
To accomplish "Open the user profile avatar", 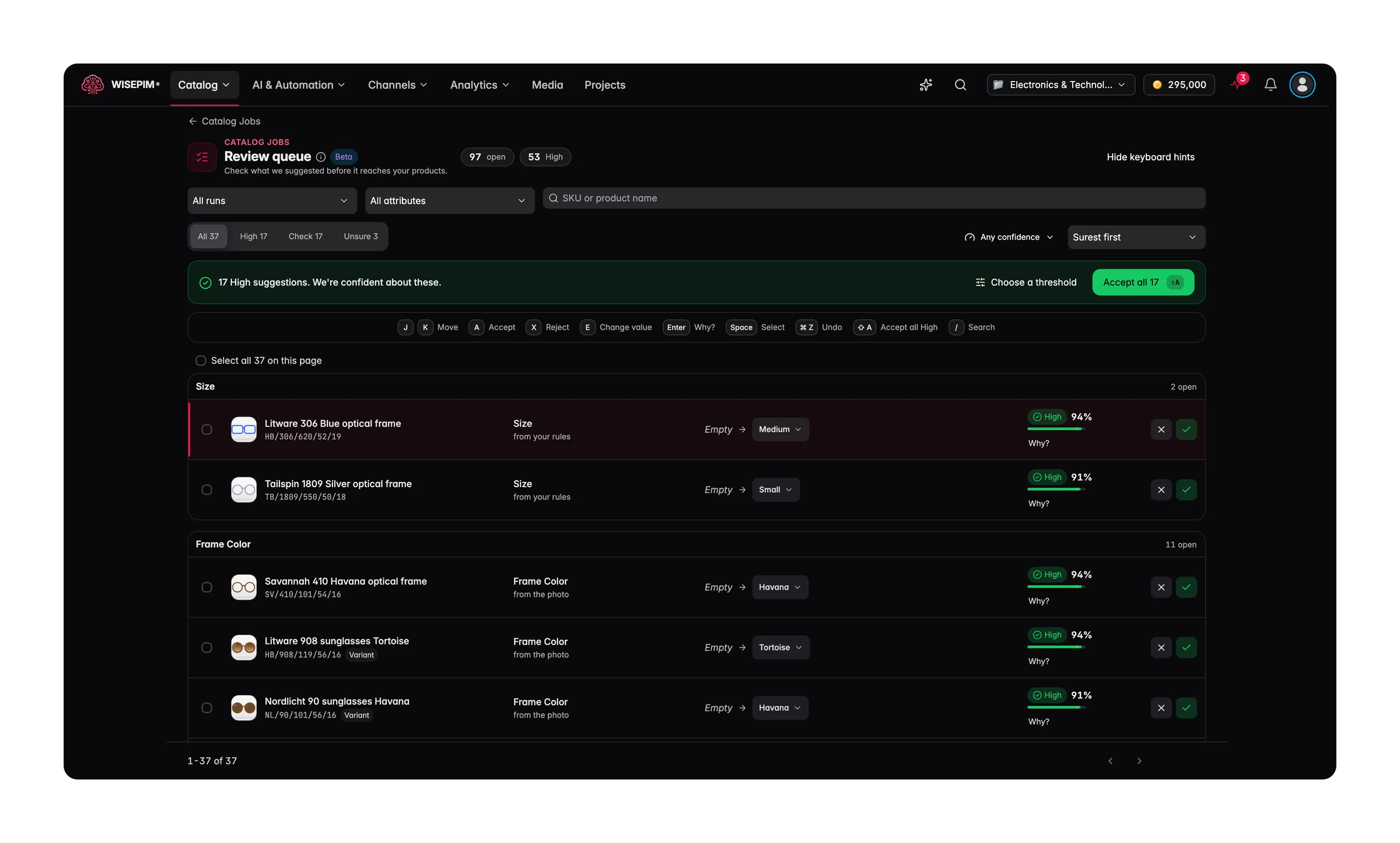I will click(x=1302, y=85).
